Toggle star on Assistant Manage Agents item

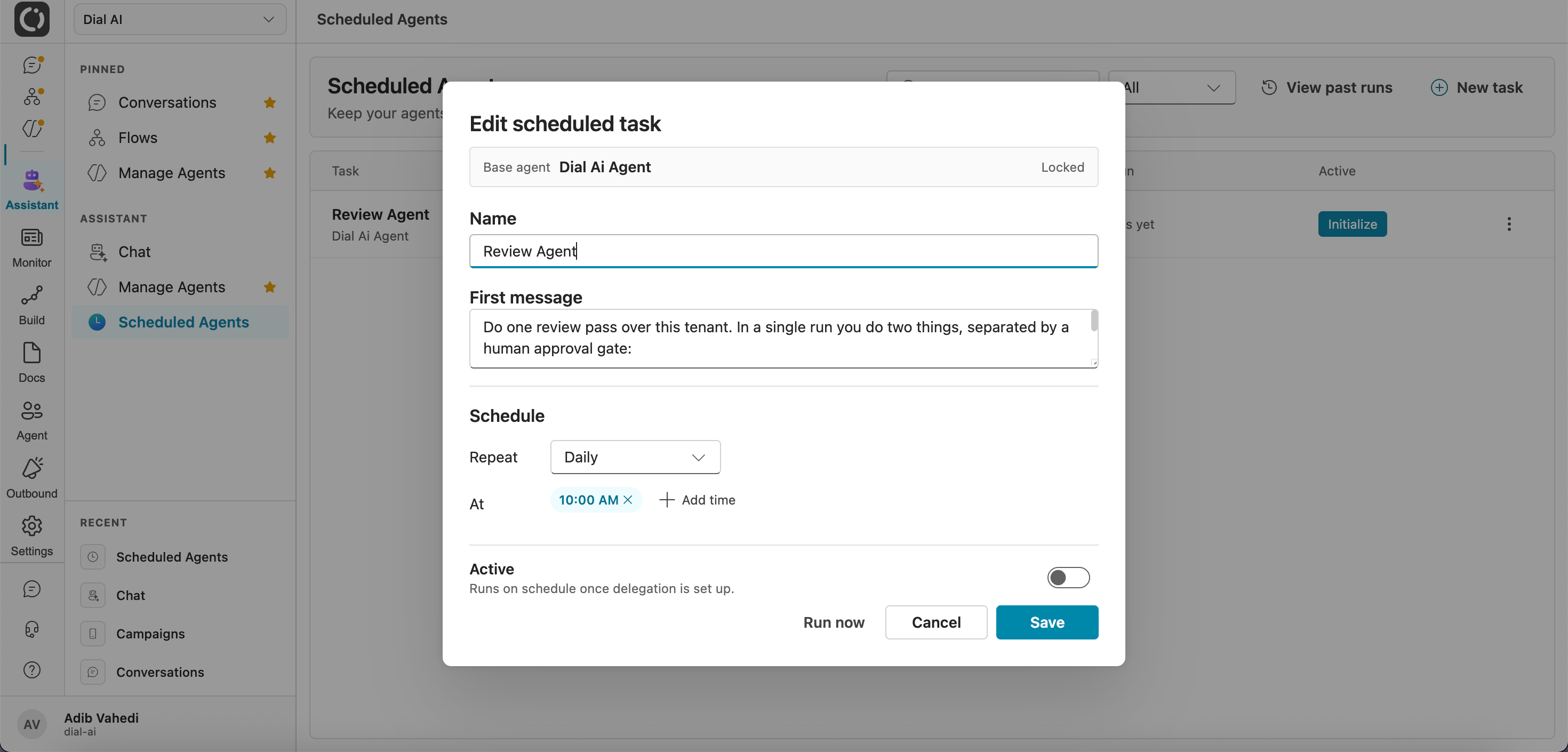coord(270,287)
